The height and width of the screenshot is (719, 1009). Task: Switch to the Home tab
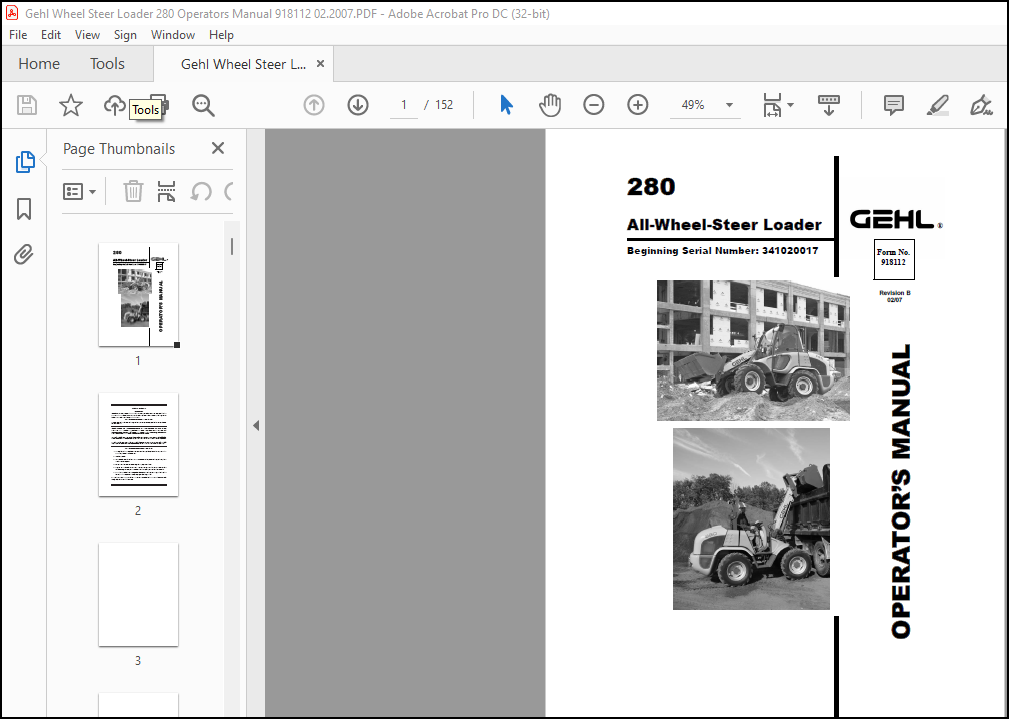click(x=39, y=64)
